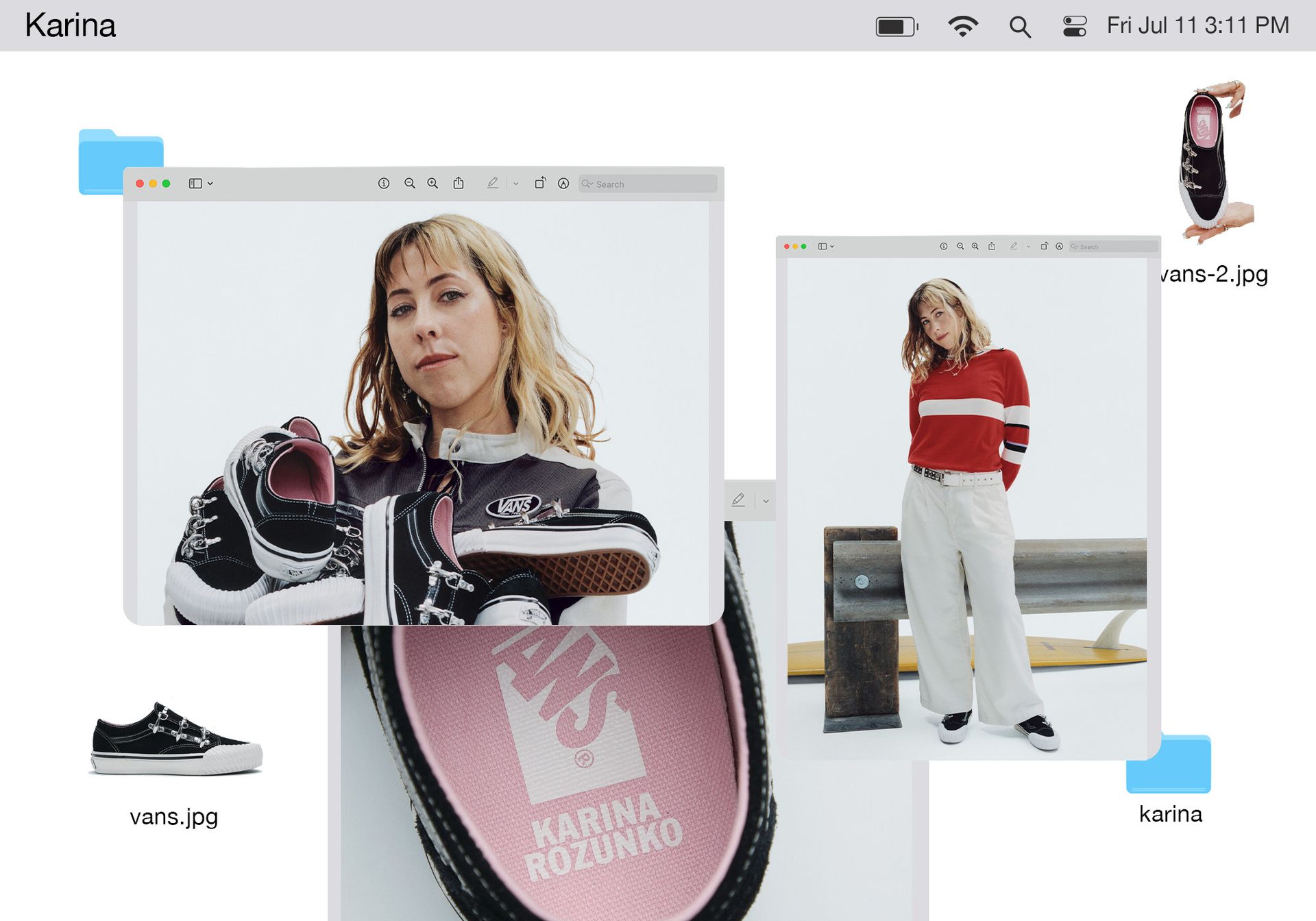
Task: Click the Search field in large preview window
Action: click(648, 184)
